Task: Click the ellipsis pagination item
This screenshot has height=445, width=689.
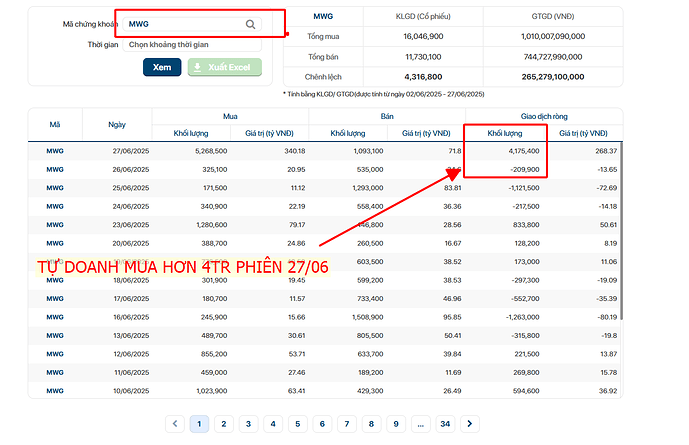Action: (x=421, y=423)
